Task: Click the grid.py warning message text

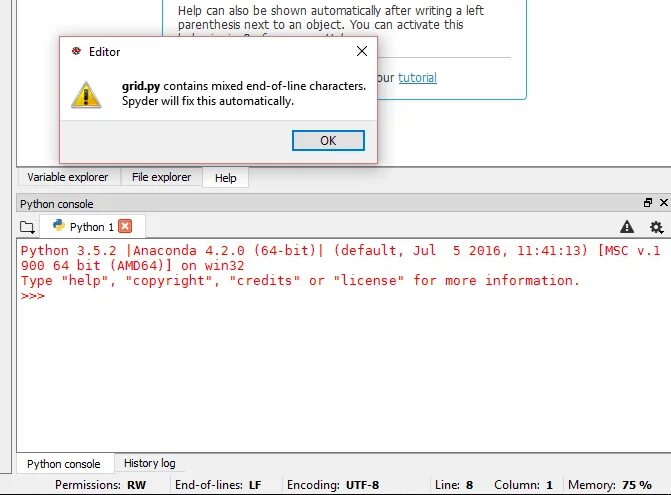Action: (x=244, y=94)
